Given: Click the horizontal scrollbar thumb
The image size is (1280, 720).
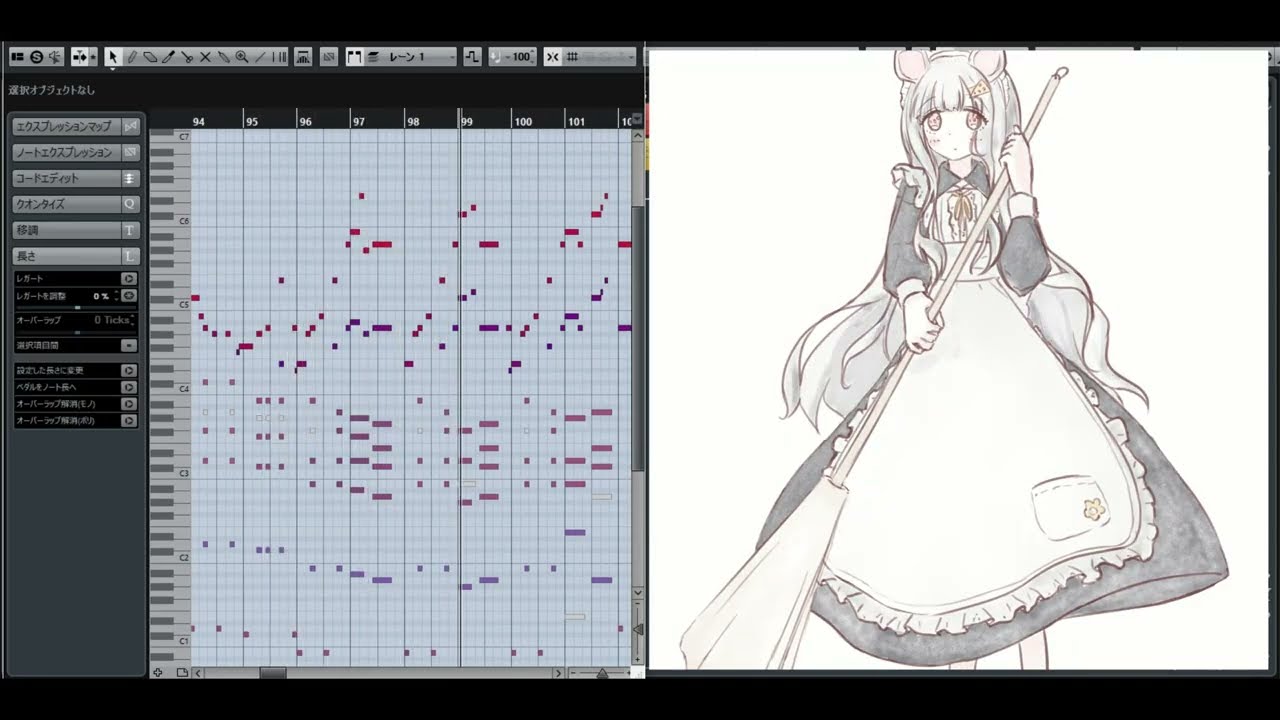Looking at the screenshot, I should (x=273, y=673).
